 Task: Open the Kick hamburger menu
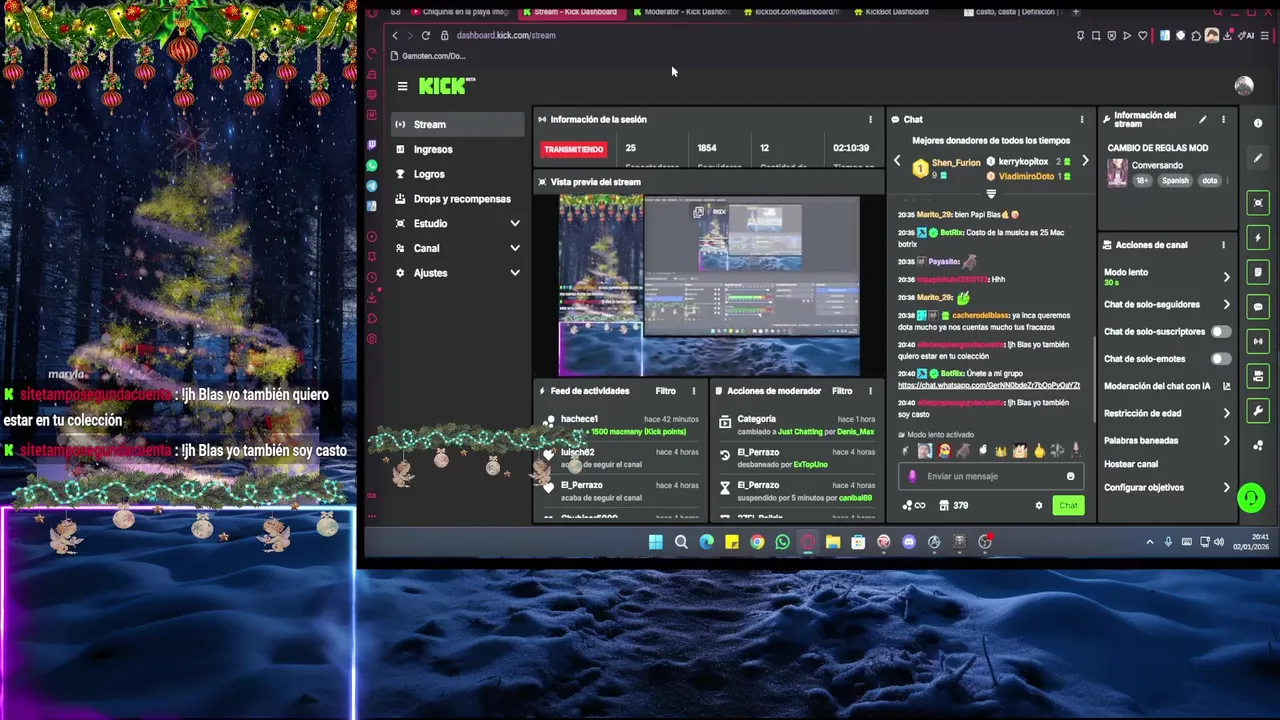click(402, 86)
